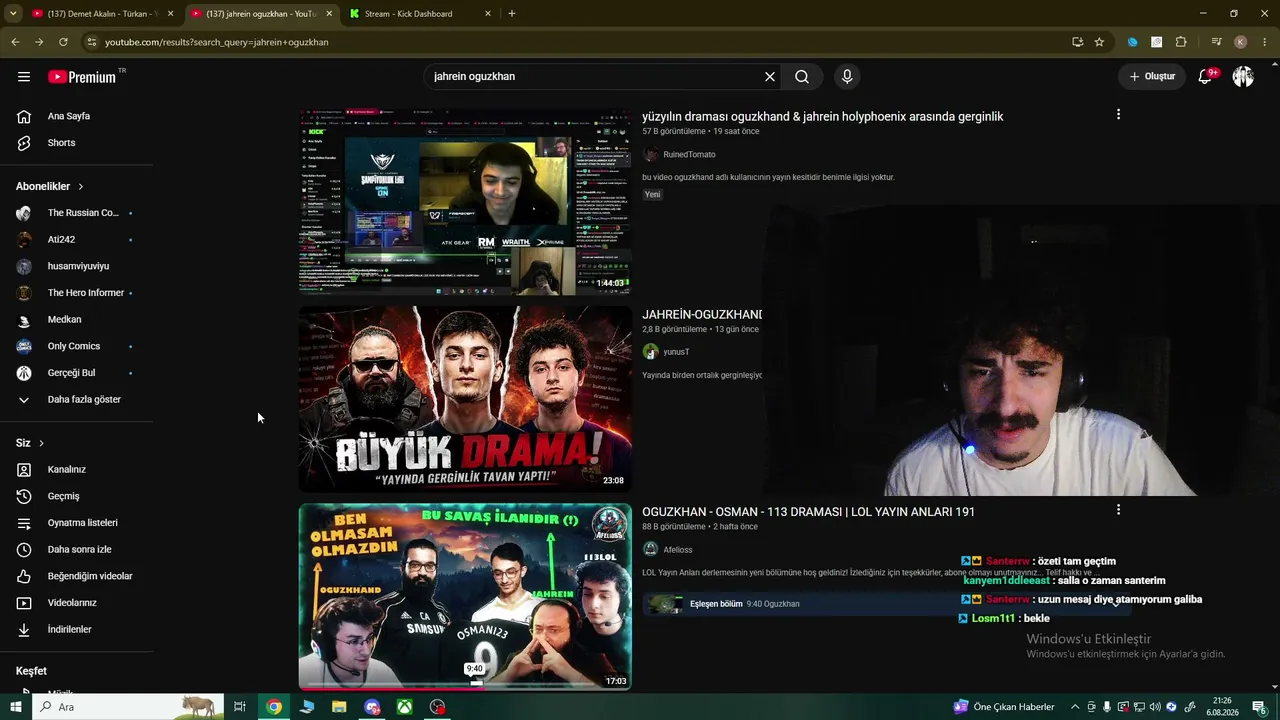The width and height of the screenshot is (1280, 720).
Task: Open the Gerçeği Bul subscription channel
Action: pyautogui.click(x=77, y=373)
